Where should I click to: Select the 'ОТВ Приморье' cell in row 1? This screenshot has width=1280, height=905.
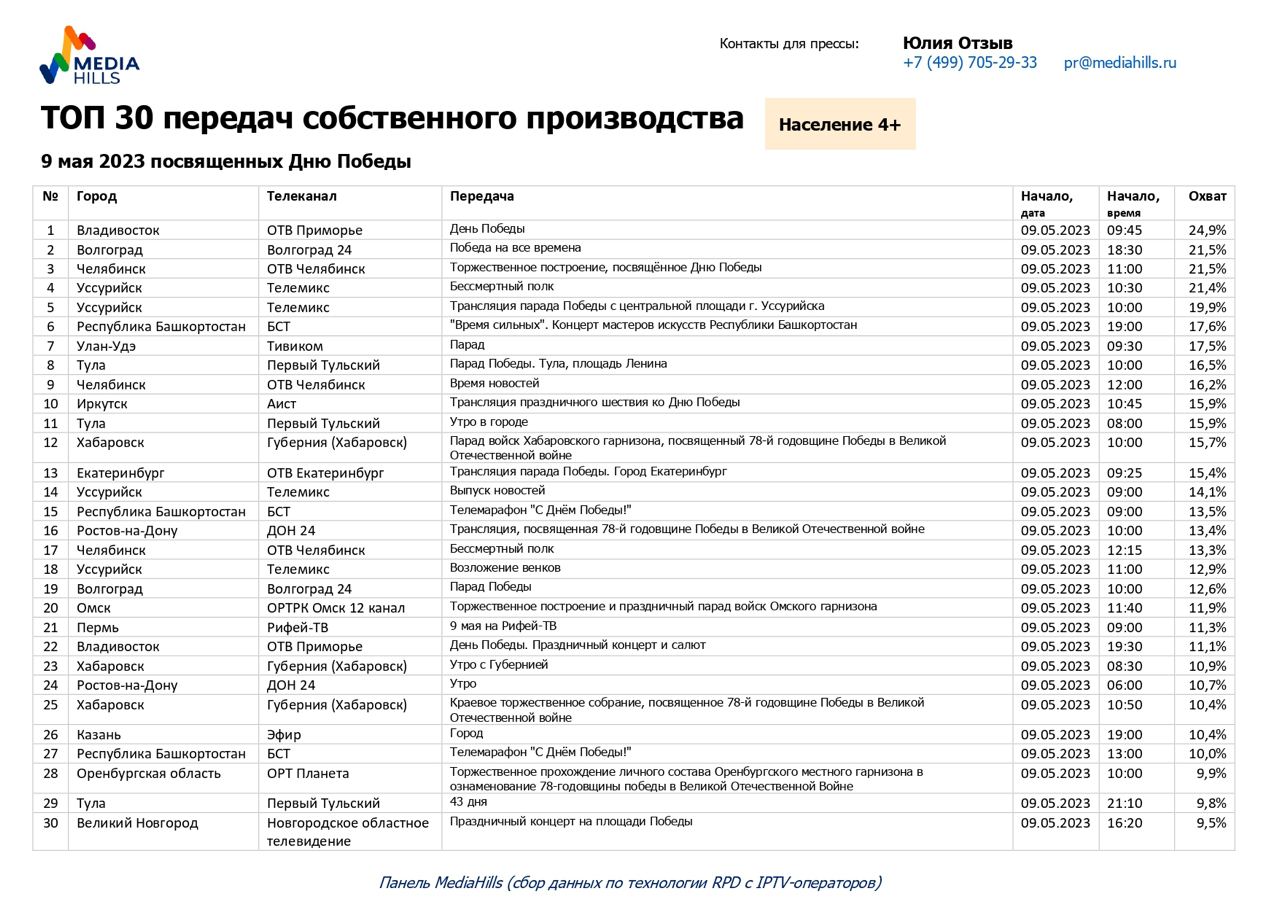click(314, 231)
